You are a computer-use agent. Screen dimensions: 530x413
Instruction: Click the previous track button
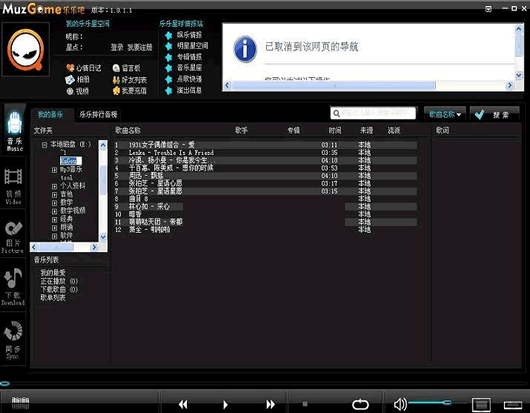pyautogui.click(x=183, y=404)
